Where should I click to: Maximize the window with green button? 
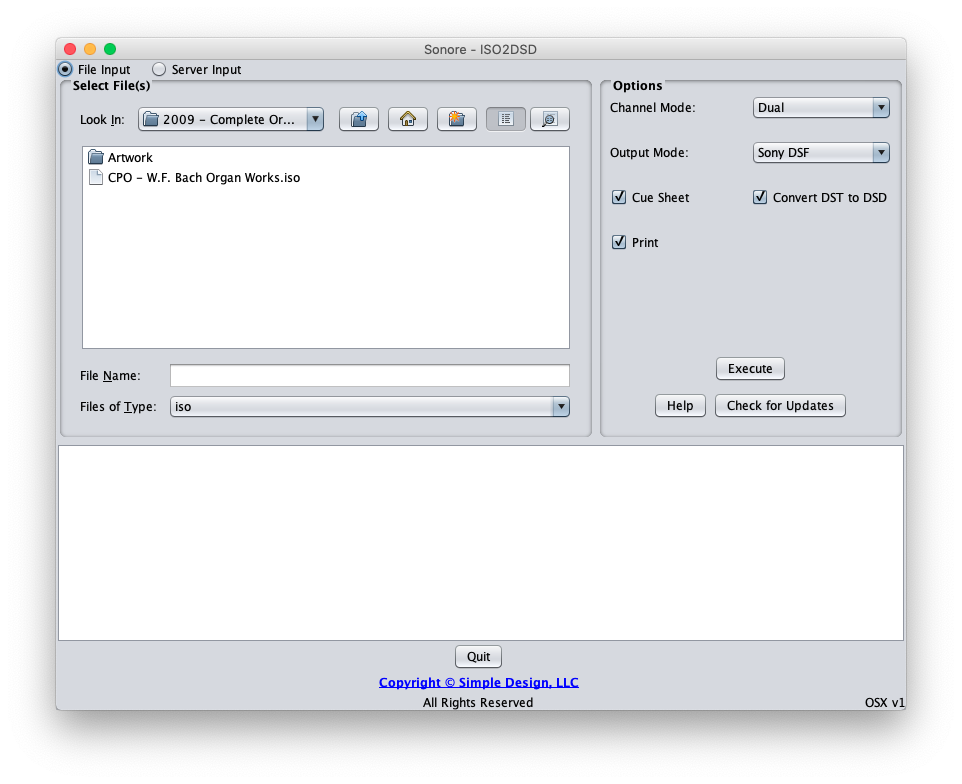point(110,49)
